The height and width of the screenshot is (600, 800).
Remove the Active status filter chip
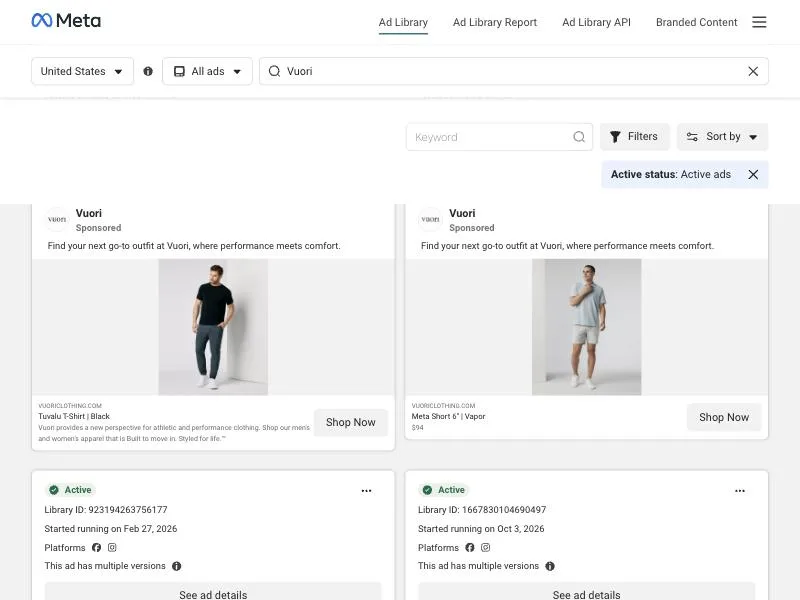click(x=753, y=174)
